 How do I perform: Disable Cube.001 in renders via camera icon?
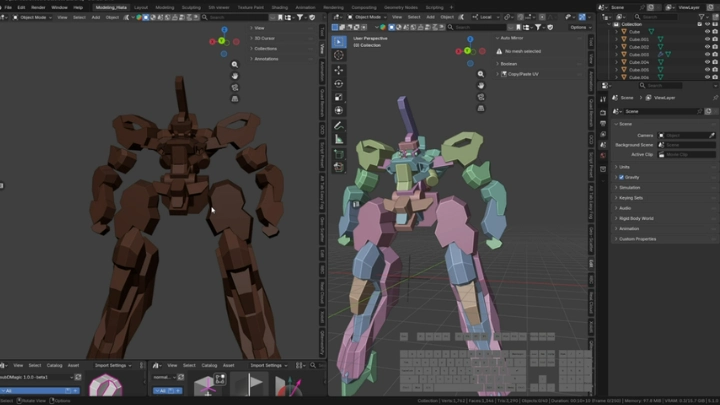point(715,39)
